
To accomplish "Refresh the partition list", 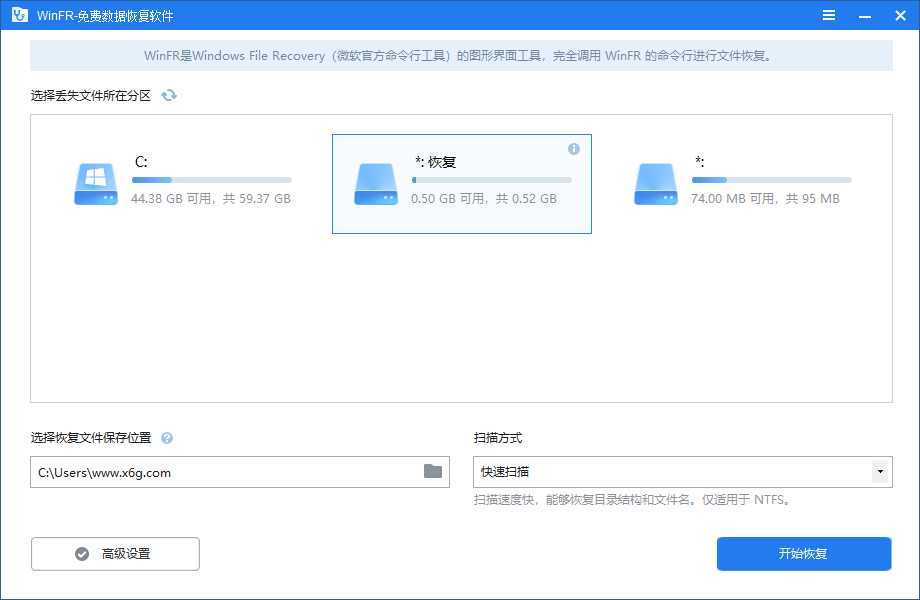I will click(x=169, y=95).
